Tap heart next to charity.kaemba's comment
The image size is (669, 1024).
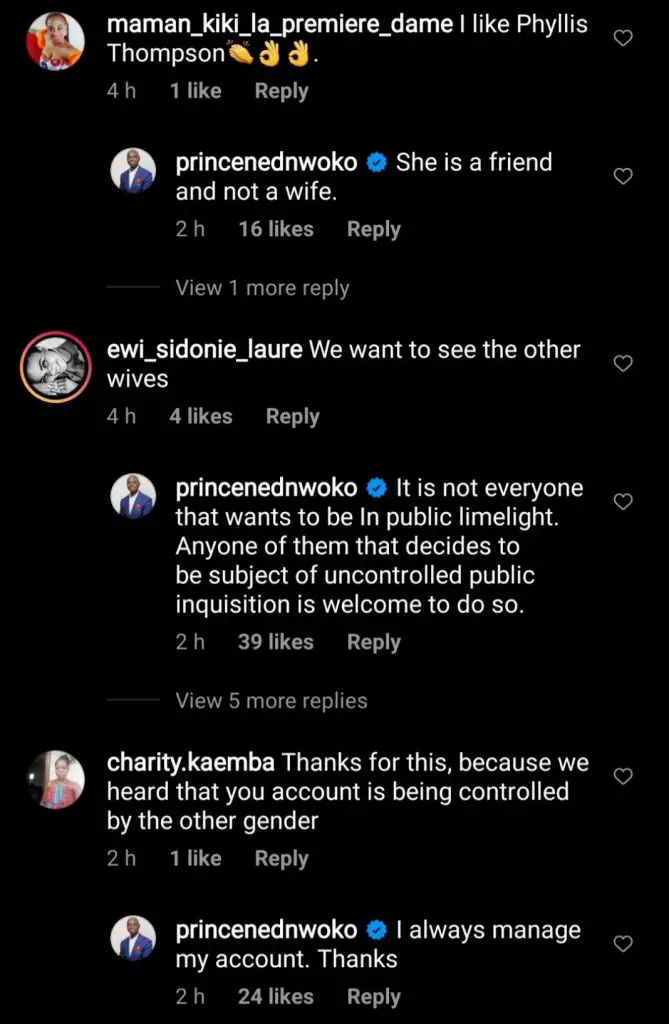pos(623,776)
